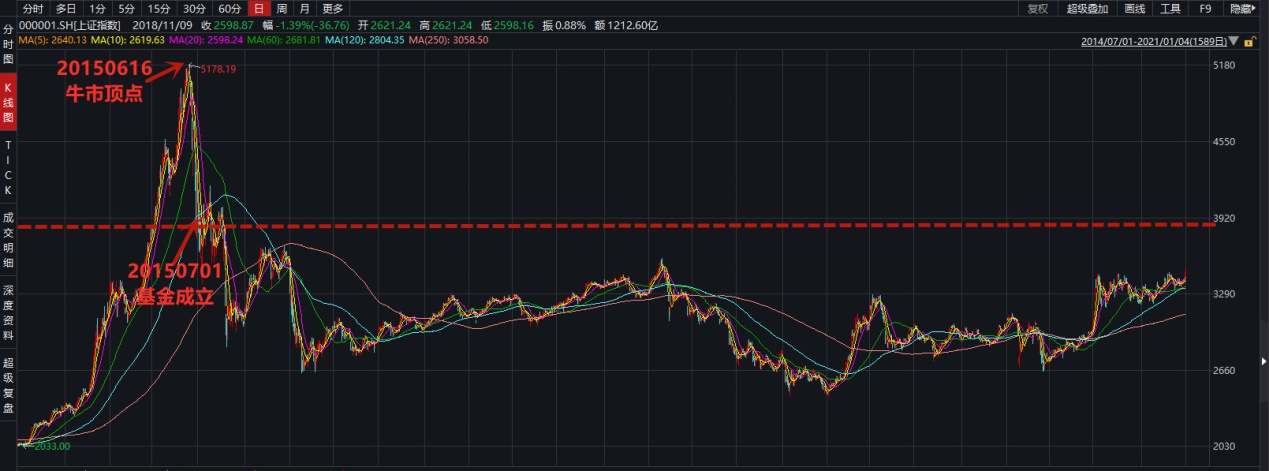Open the 深度资料 sidebar panel
Image resolution: width=1269 pixels, height=471 pixels.
click(8, 312)
